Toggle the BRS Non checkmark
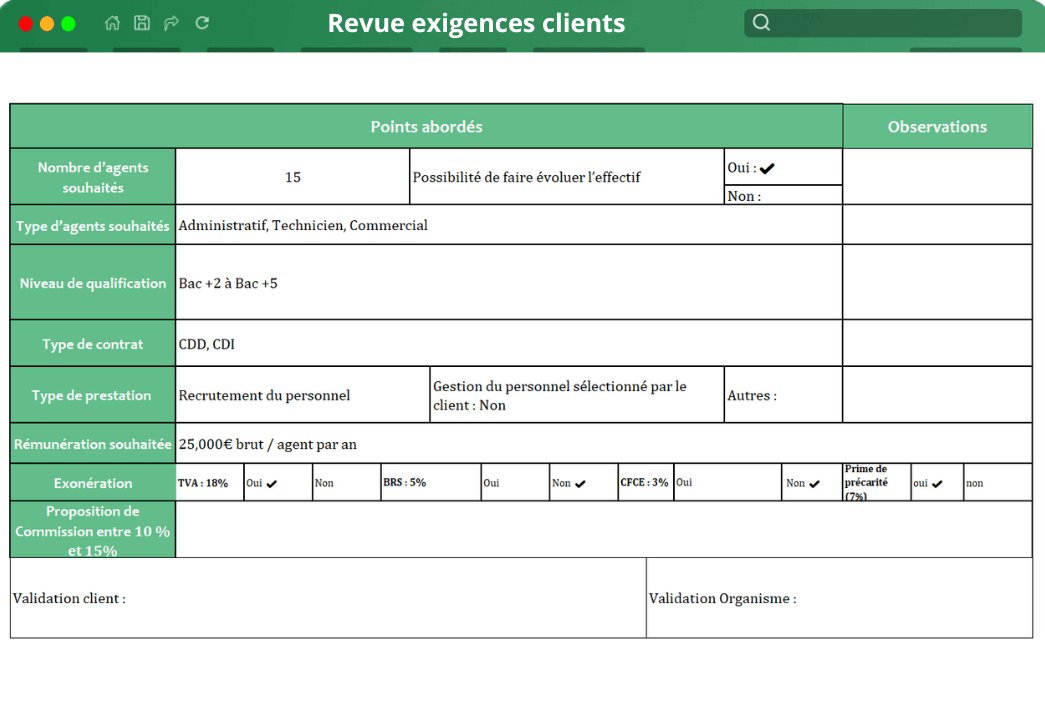 583,482
